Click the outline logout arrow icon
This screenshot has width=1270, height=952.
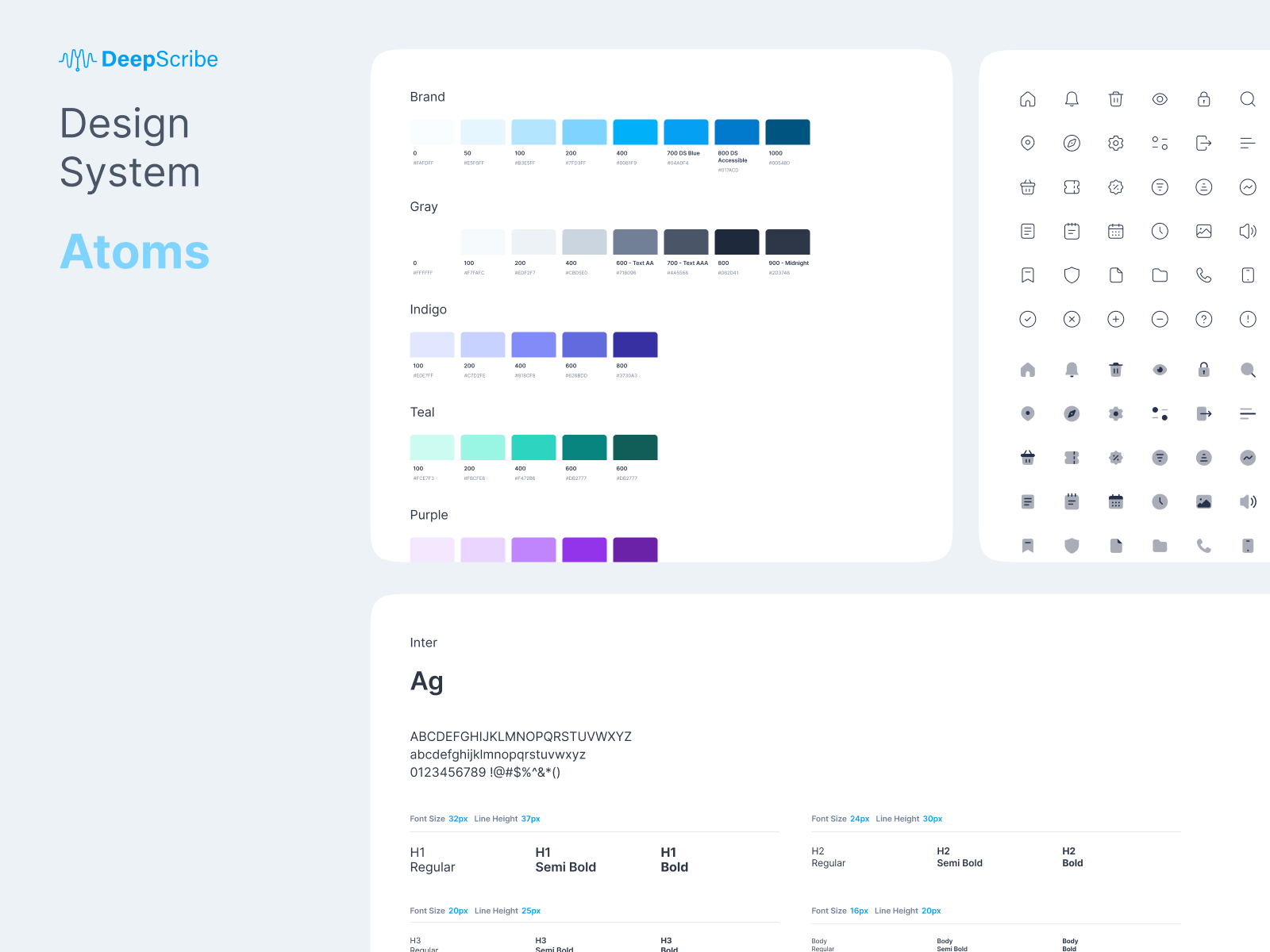point(1204,143)
